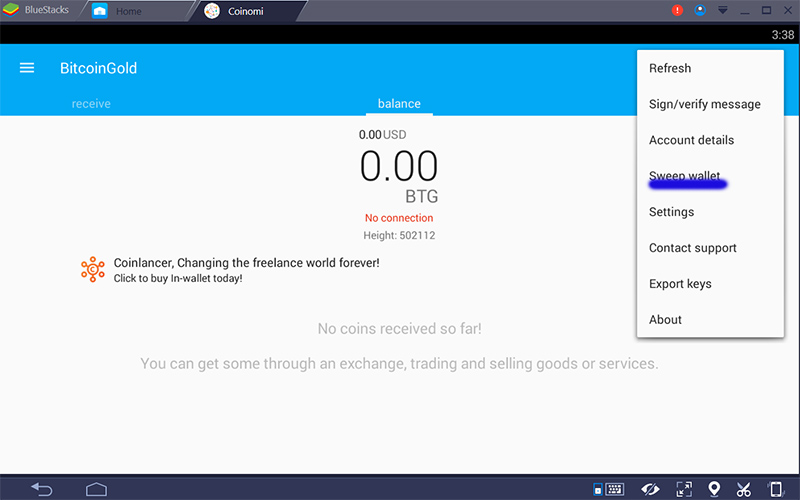Click the BlueStacks logo icon
Image resolution: width=800 pixels, height=500 pixels.
(10, 10)
